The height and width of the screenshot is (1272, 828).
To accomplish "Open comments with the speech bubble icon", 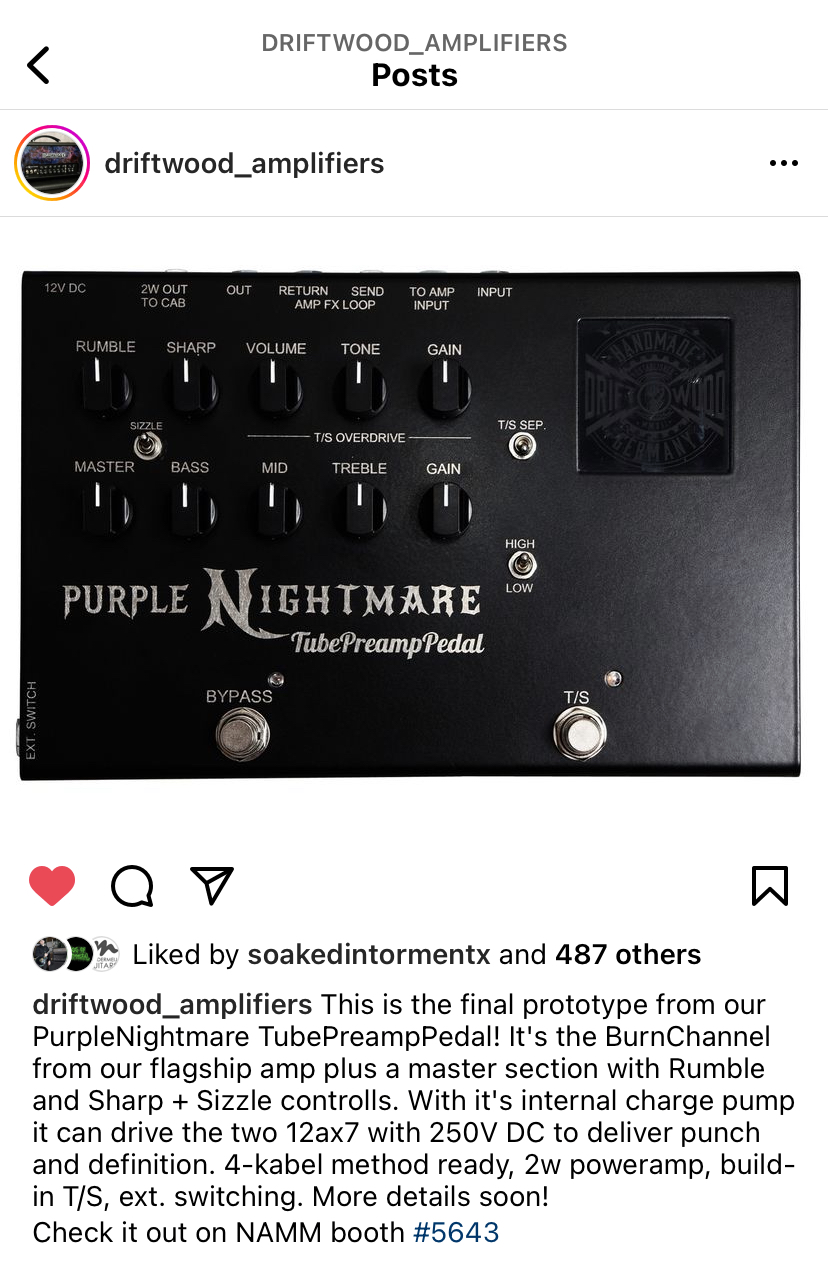I will [x=132, y=886].
